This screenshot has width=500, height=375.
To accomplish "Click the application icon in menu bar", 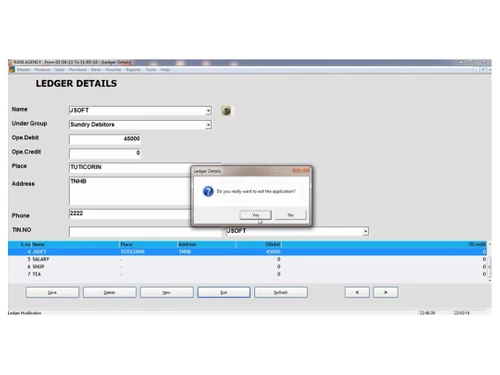I will 12,70.
